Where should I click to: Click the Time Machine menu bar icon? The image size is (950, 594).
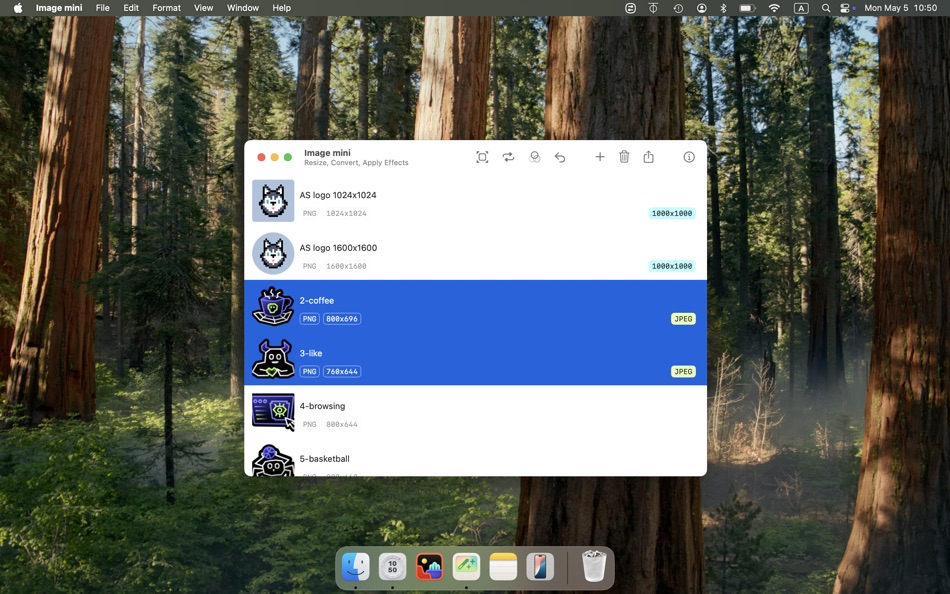[x=678, y=8]
